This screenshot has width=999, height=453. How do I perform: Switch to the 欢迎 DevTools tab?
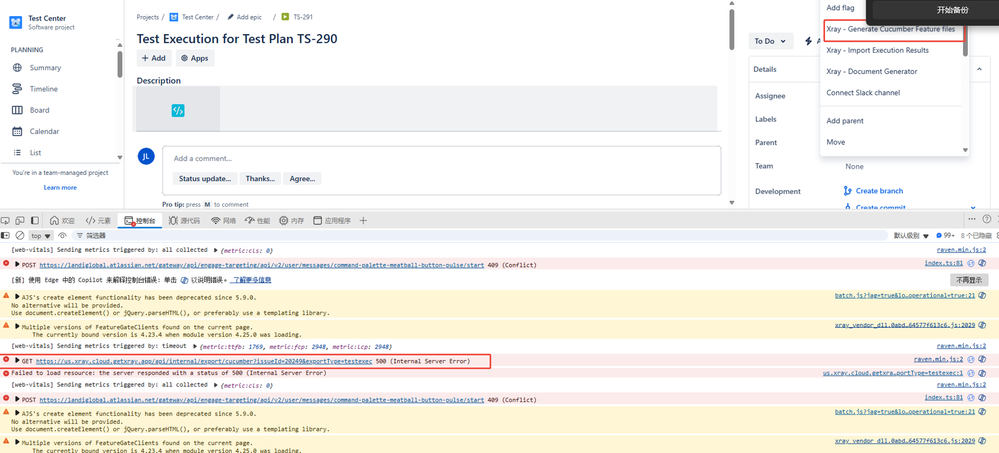62,220
